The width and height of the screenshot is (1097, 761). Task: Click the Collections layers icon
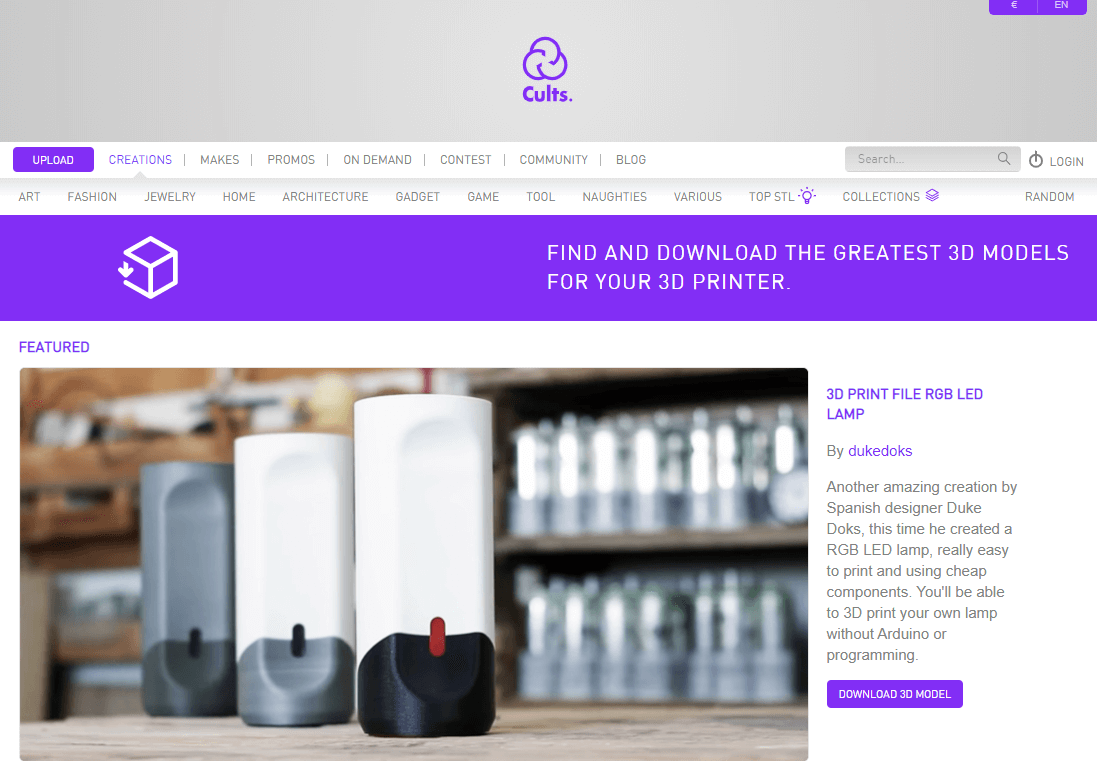tap(932, 195)
